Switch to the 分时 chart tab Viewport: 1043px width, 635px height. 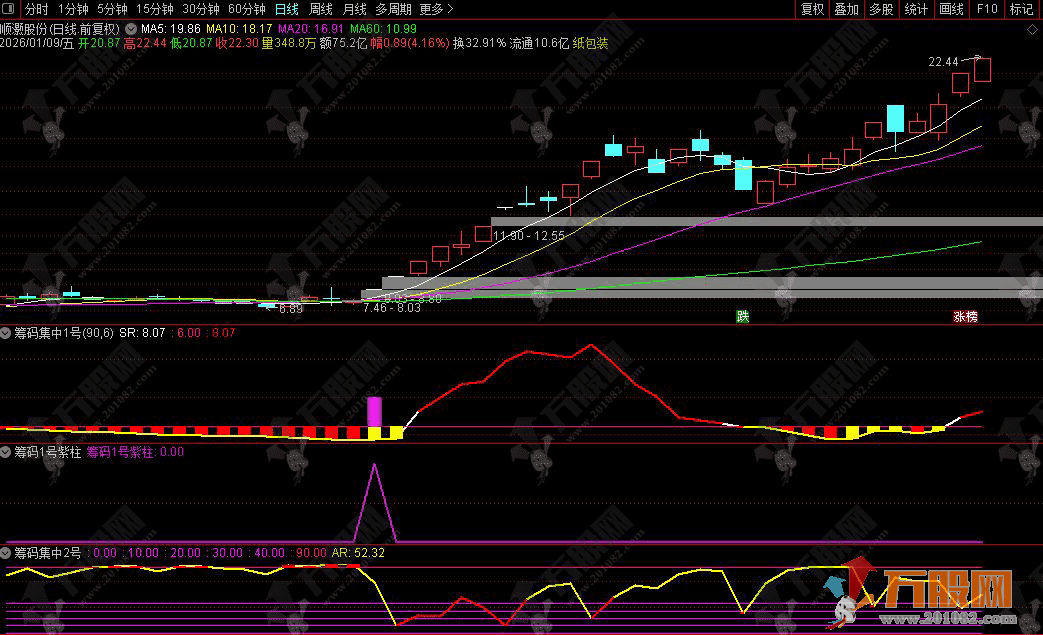[x=36, y=9]
